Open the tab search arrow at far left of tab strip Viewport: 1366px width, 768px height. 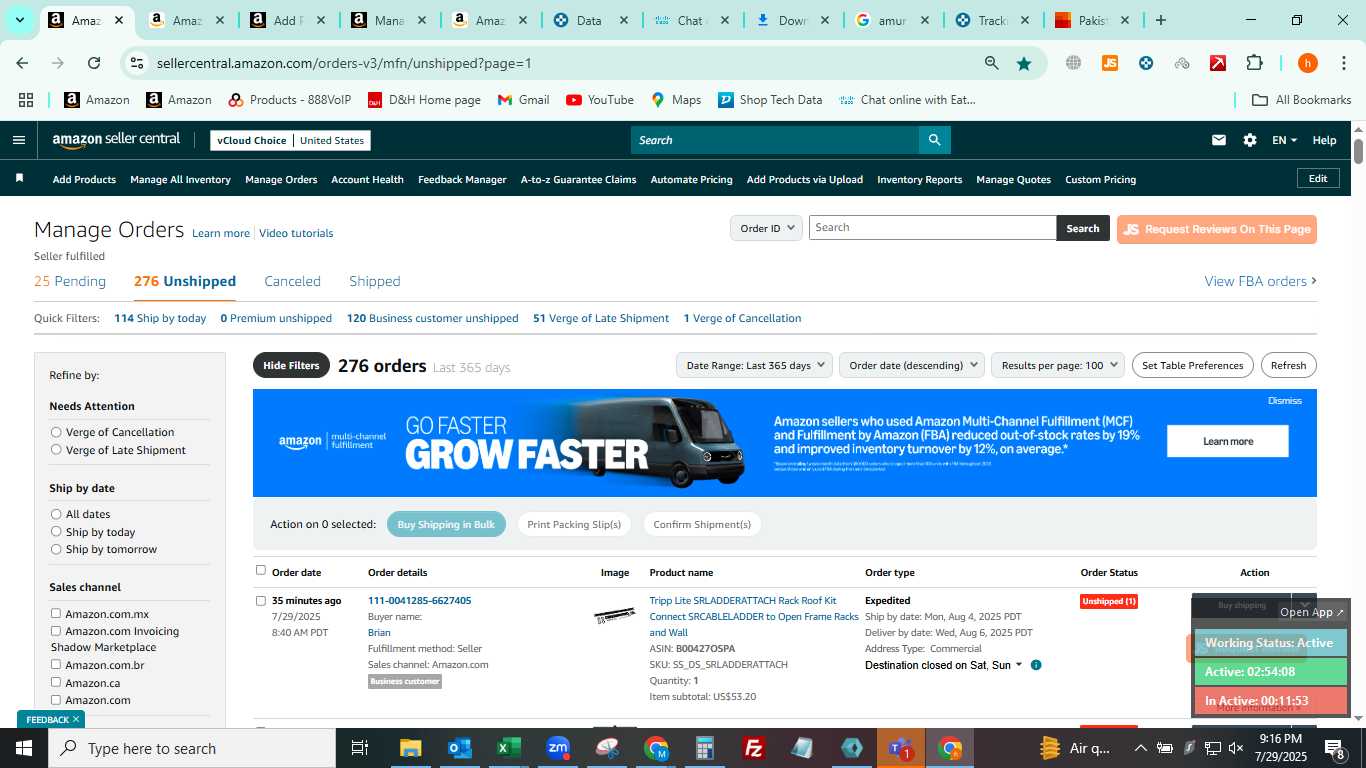click(x=19, y=20)
